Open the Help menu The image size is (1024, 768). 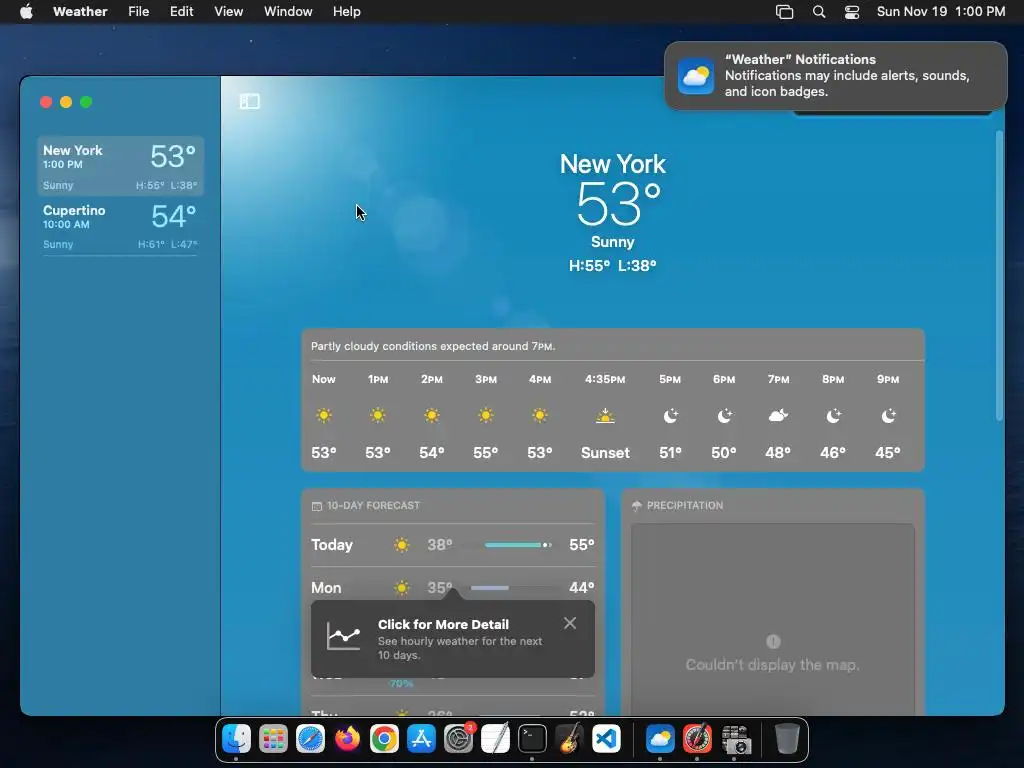[x=346, y=12]
